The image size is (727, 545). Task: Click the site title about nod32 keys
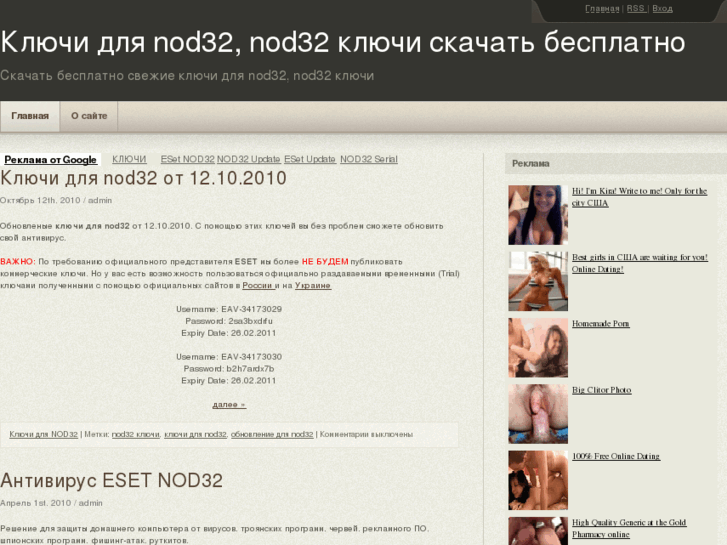[343, 42]
